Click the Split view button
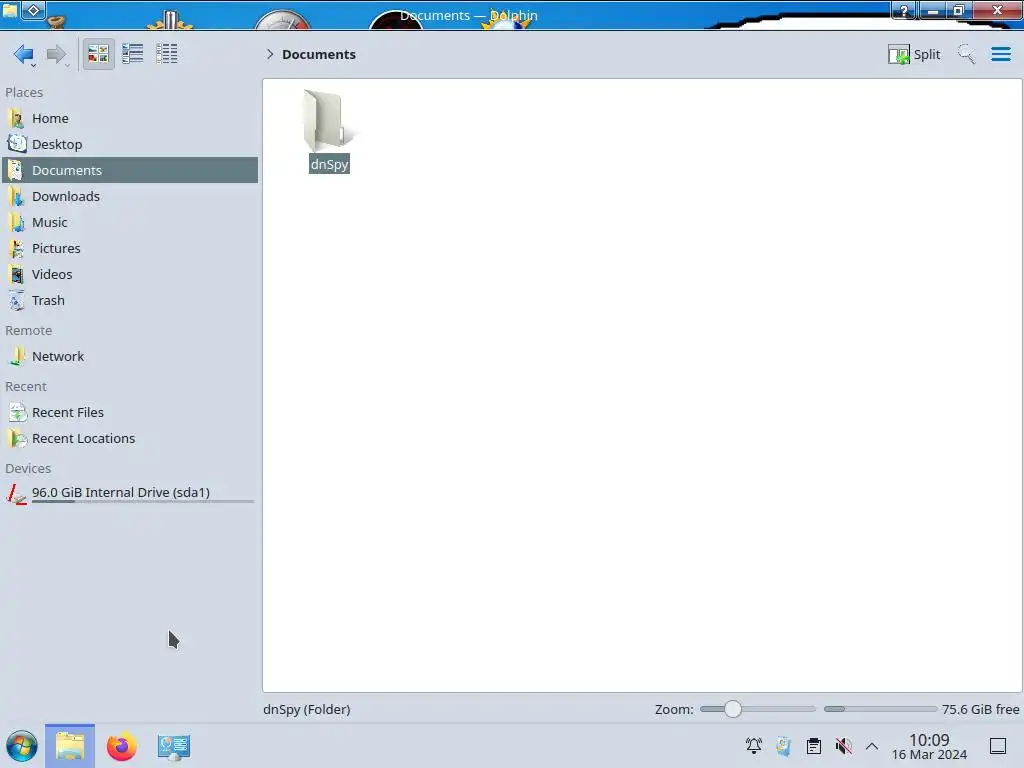 (x=914, y=54)
